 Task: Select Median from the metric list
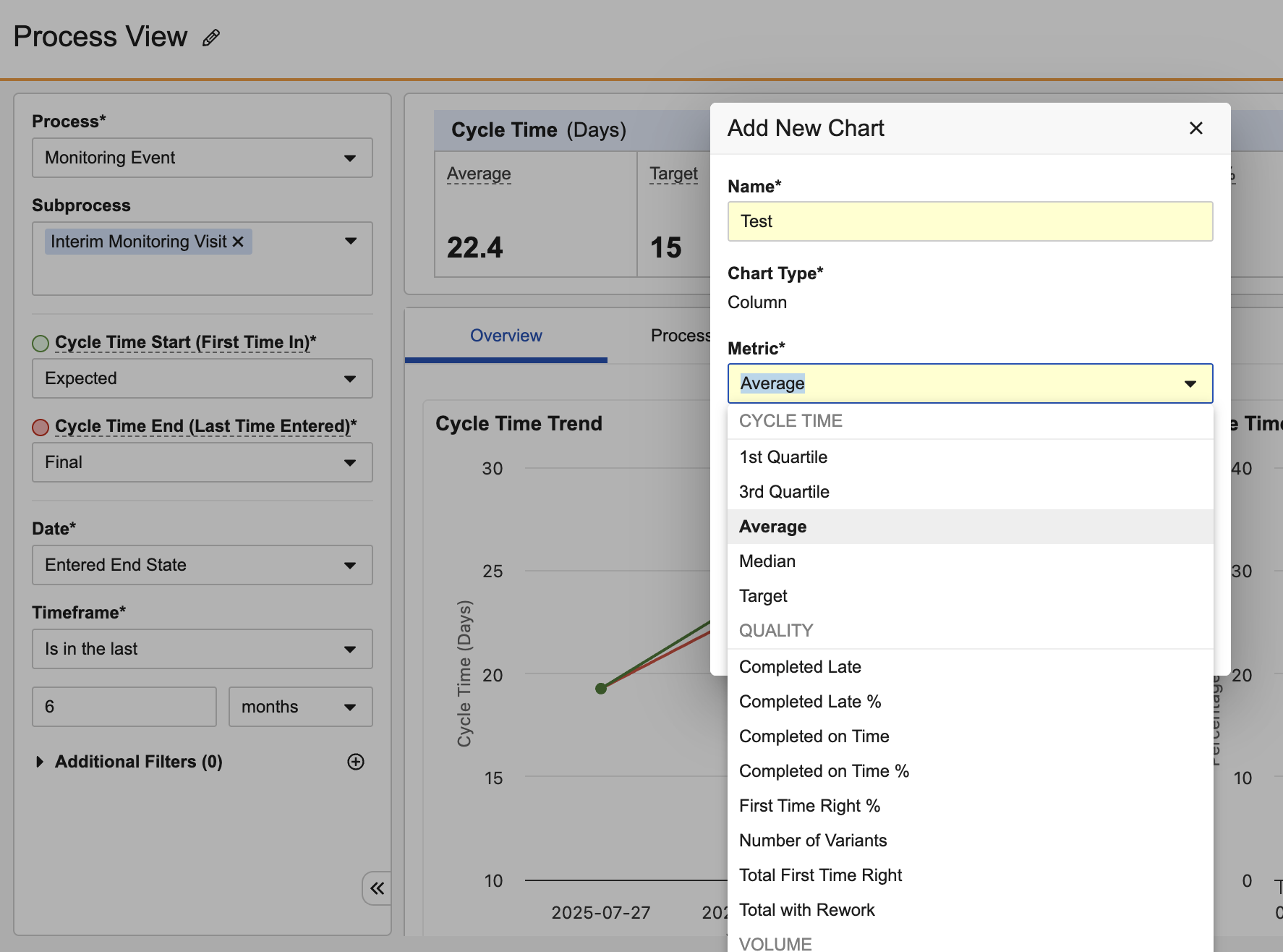coord(767,561)
